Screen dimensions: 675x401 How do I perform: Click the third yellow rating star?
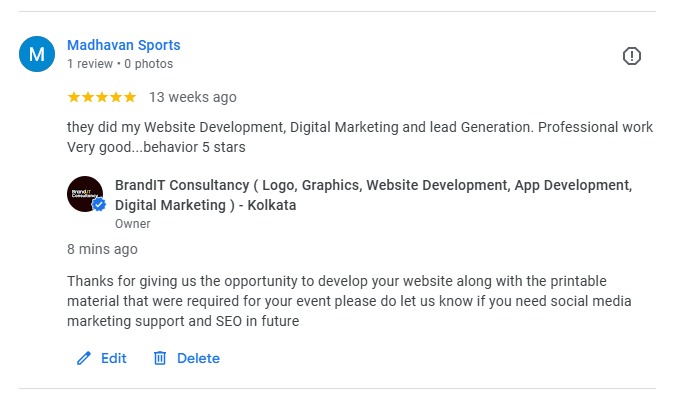click(102, 97)
